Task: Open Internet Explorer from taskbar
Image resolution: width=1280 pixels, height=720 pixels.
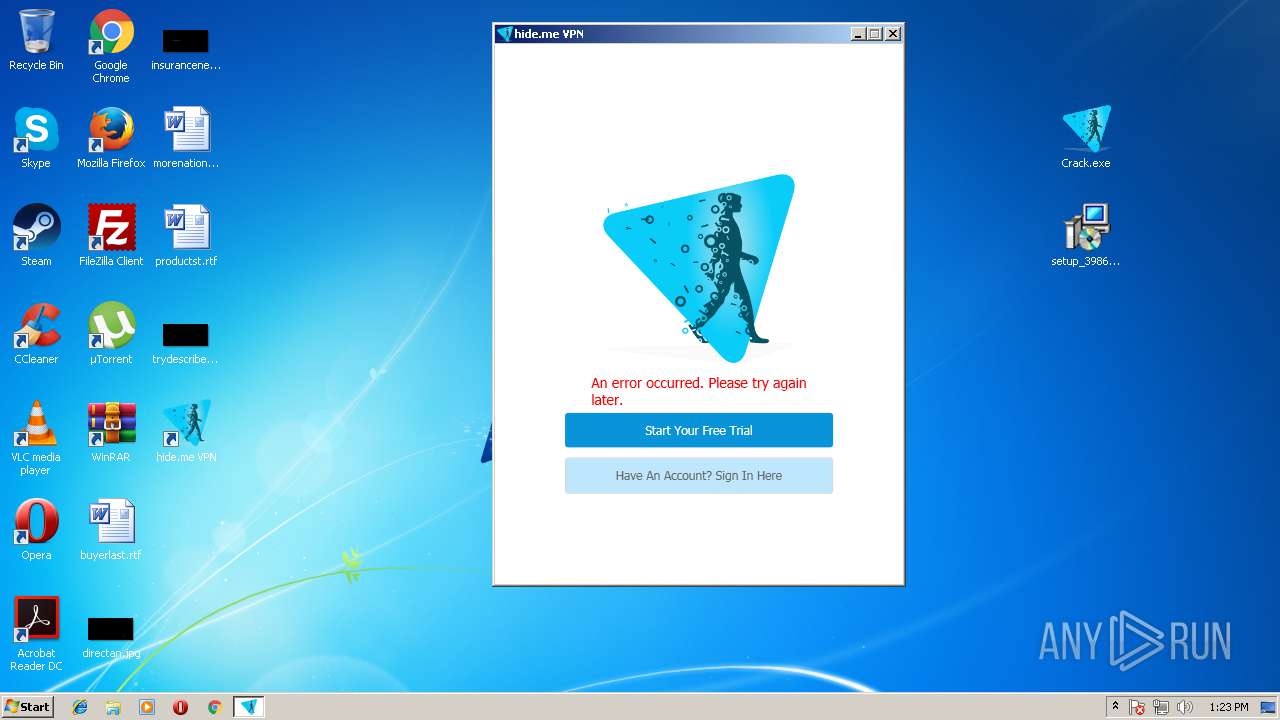Action: click(80, 707)
